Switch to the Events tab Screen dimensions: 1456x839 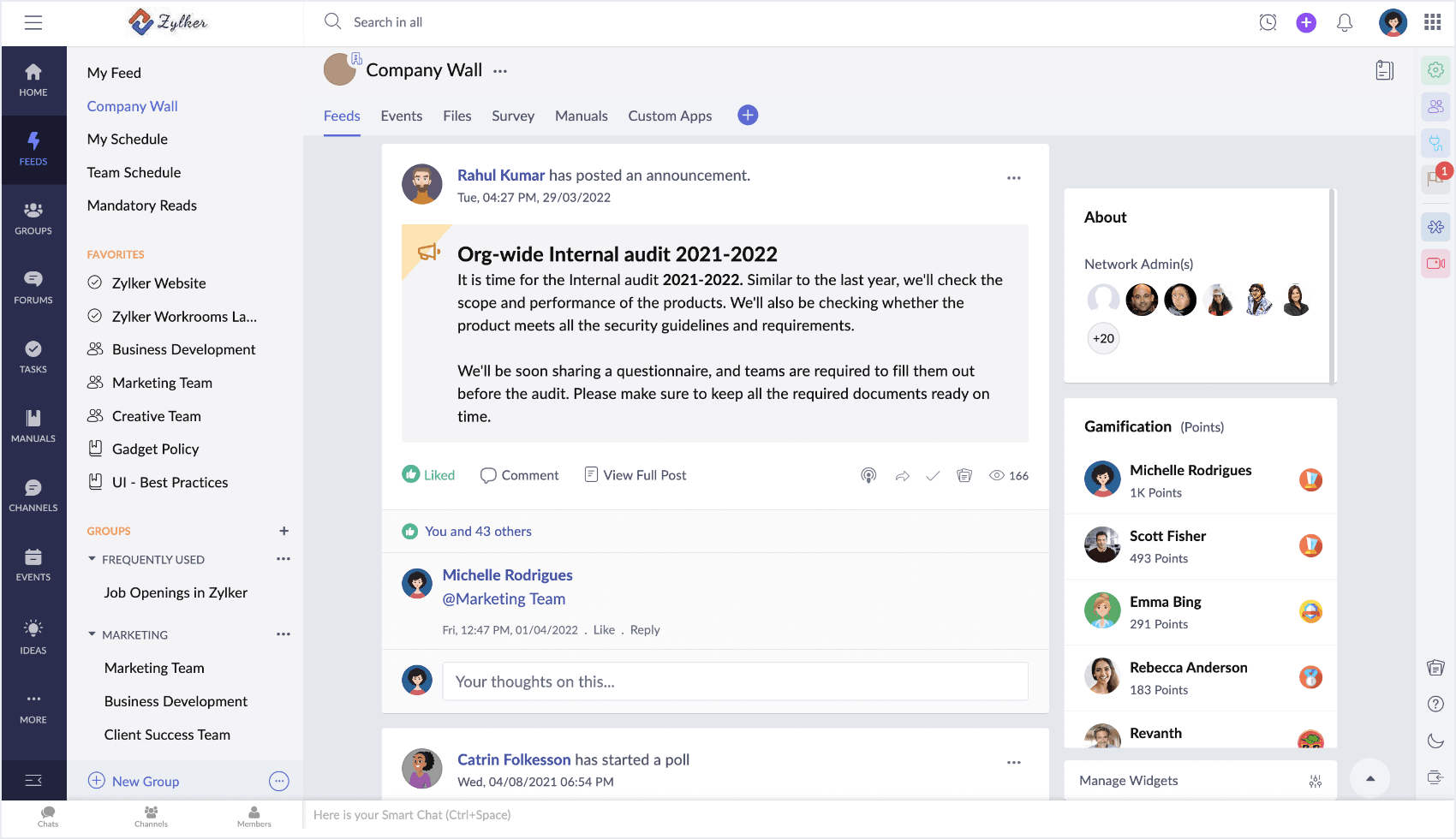401,116
